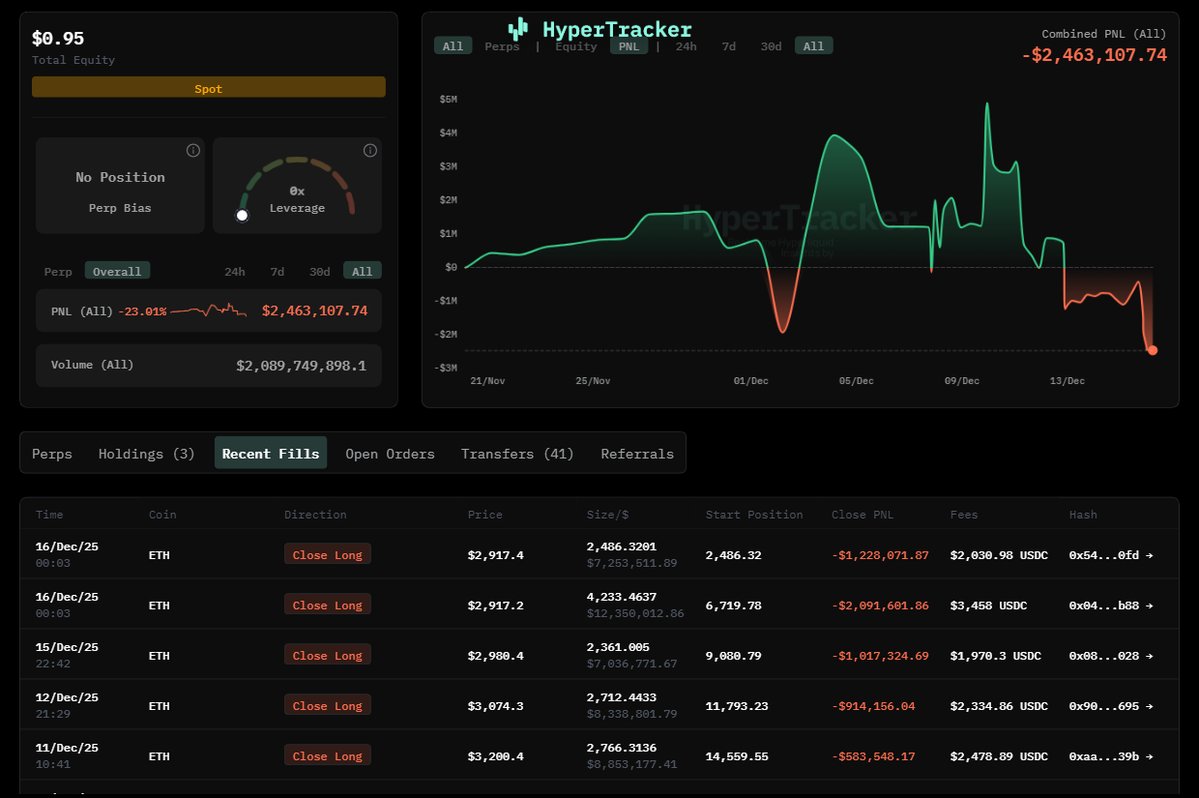Switch chart to Equity mode
The image size is (1199, 798).
click(576, 46)
